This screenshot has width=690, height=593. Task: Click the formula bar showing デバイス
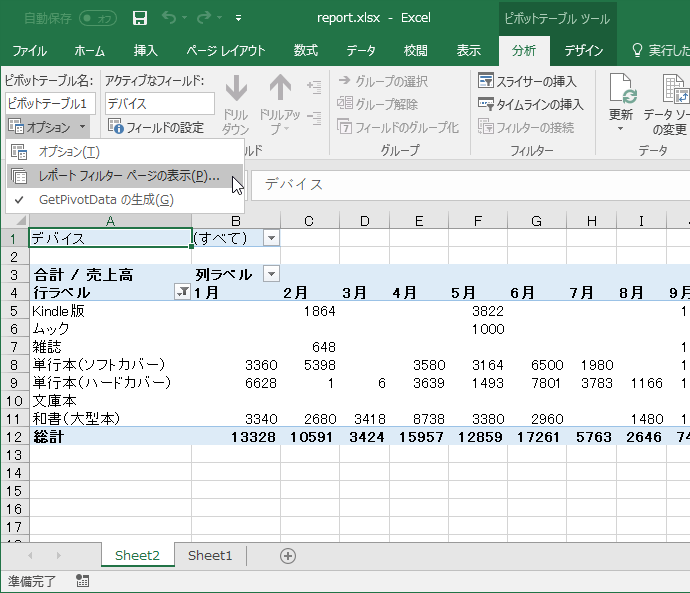coord(470,184)
